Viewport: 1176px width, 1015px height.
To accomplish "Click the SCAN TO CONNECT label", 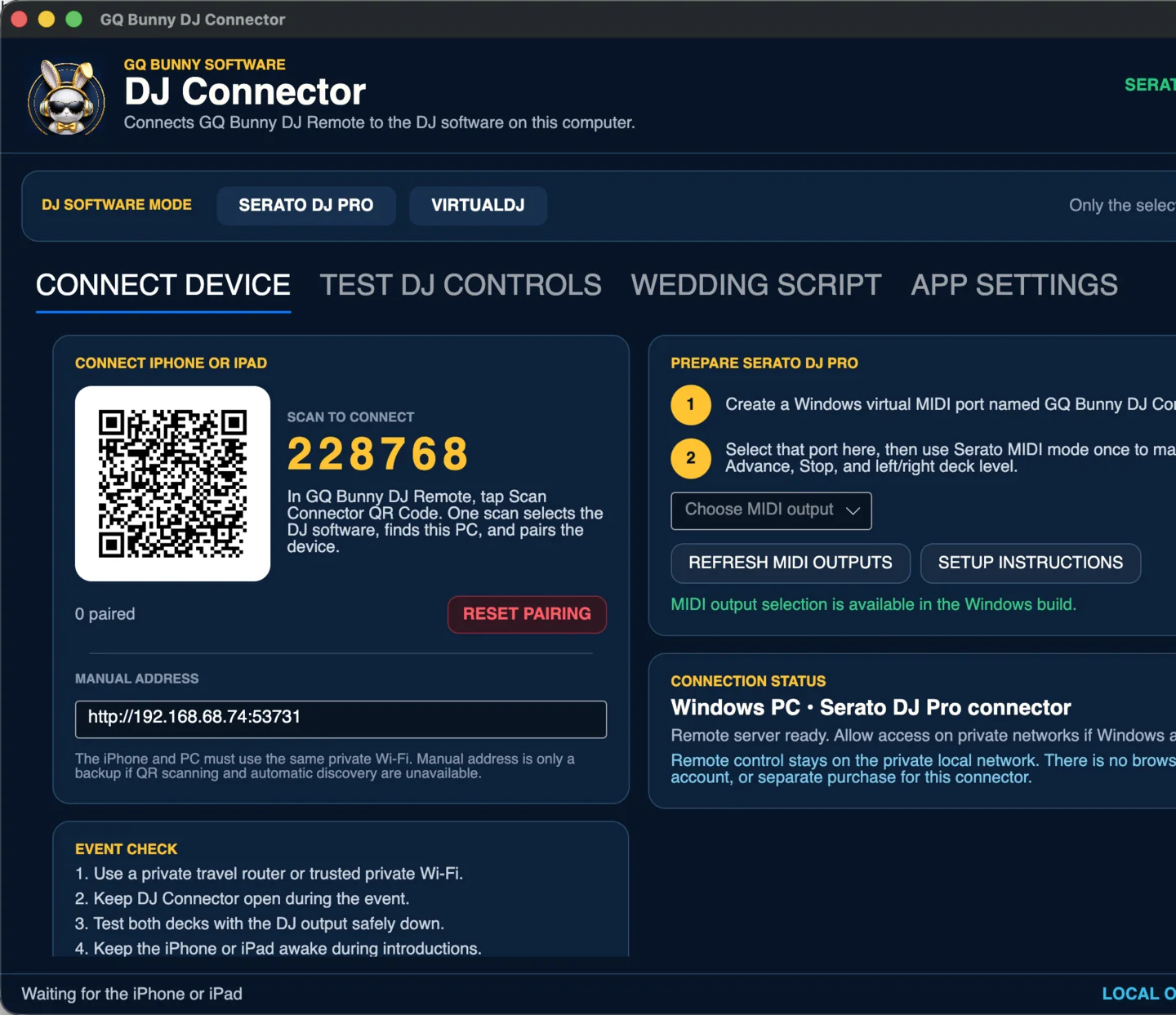I will click(350, 417).
